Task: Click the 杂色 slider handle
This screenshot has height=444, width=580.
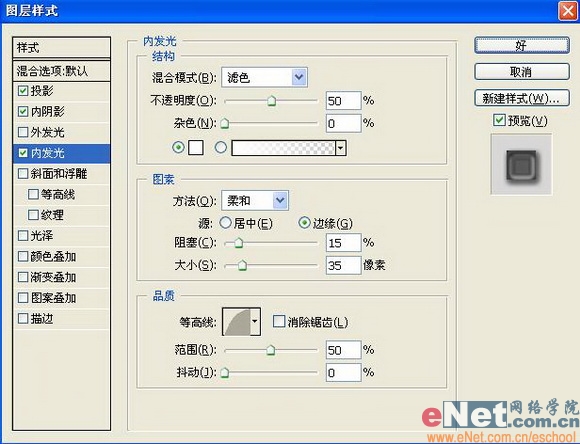Action: 225,123
